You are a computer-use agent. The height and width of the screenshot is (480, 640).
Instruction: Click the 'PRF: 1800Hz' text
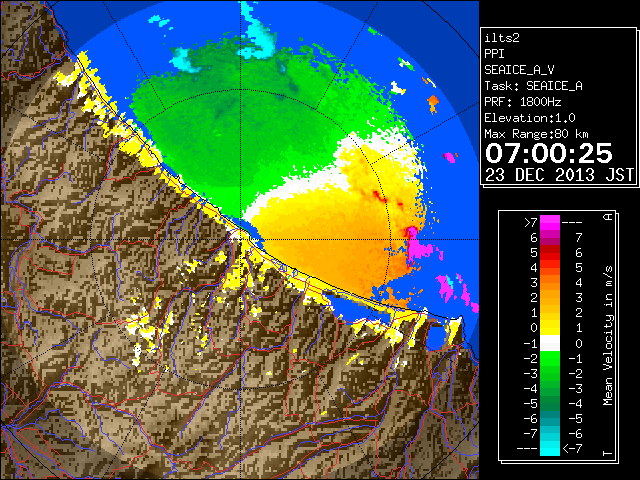click(523, 102)
